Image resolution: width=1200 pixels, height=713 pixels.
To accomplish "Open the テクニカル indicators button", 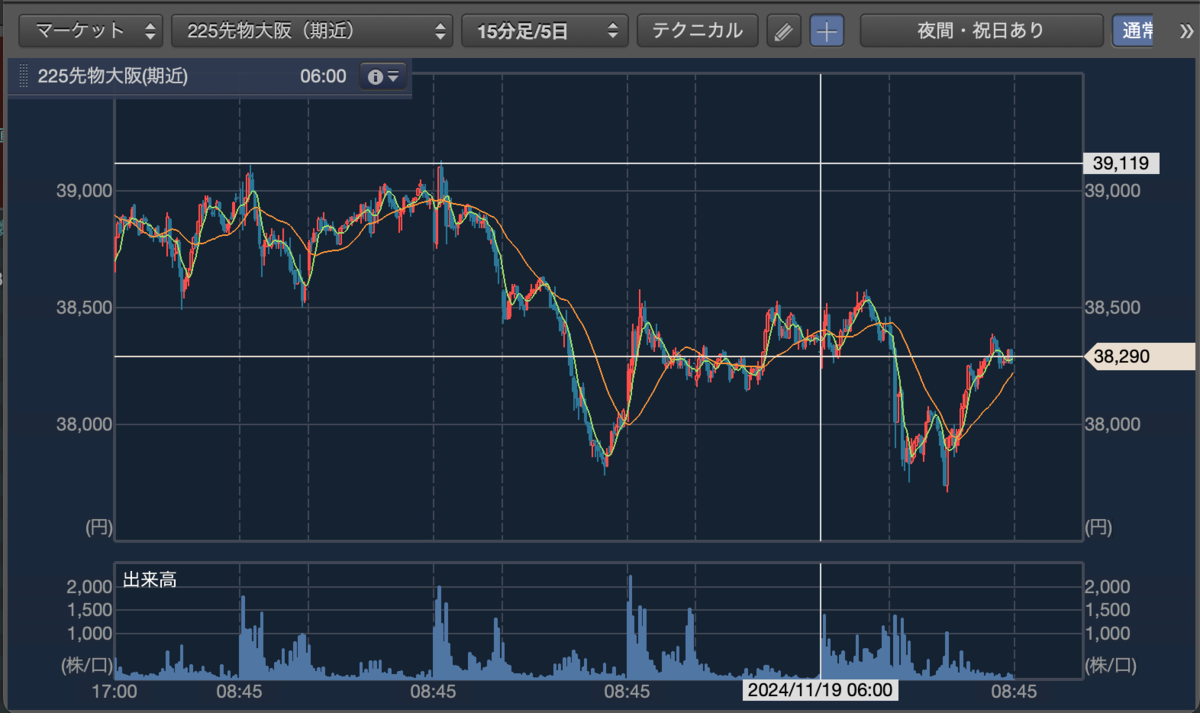I will click(697, 31).
